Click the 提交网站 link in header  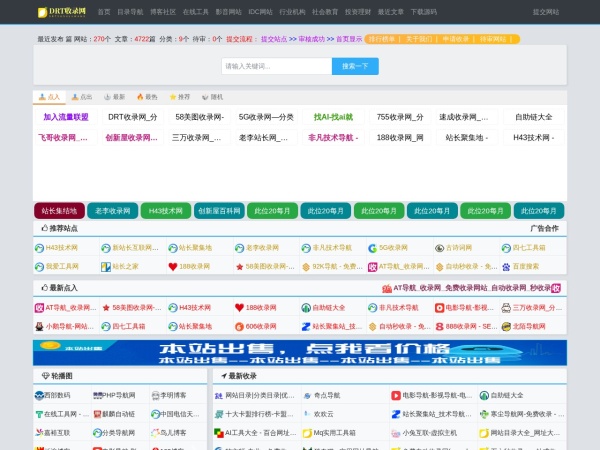coord(546,12)
